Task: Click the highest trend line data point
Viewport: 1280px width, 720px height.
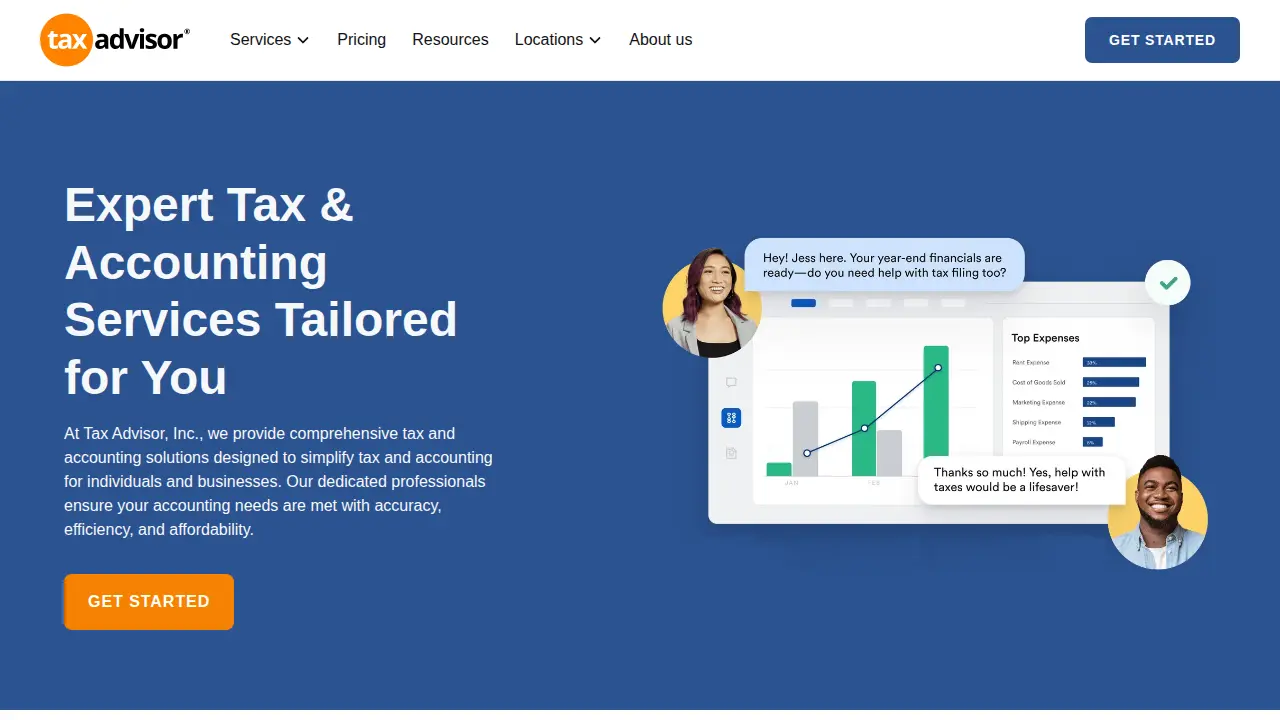Action: (938, 368)
